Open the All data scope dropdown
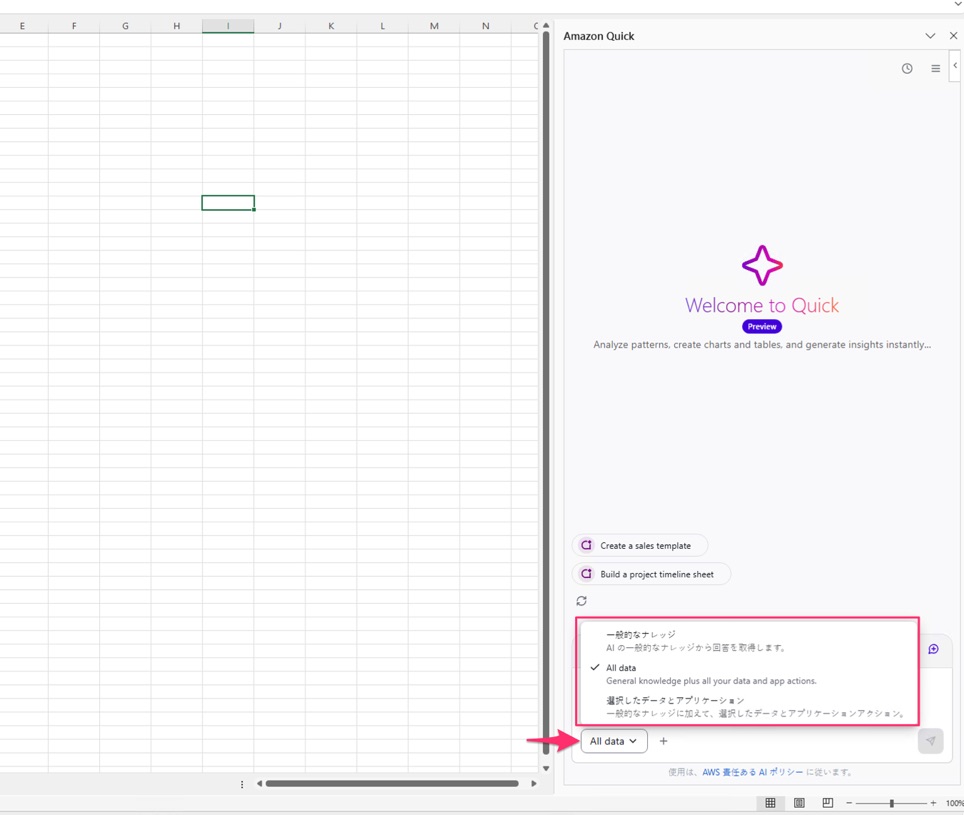This screenshot has height=815, width=964. 614,741
